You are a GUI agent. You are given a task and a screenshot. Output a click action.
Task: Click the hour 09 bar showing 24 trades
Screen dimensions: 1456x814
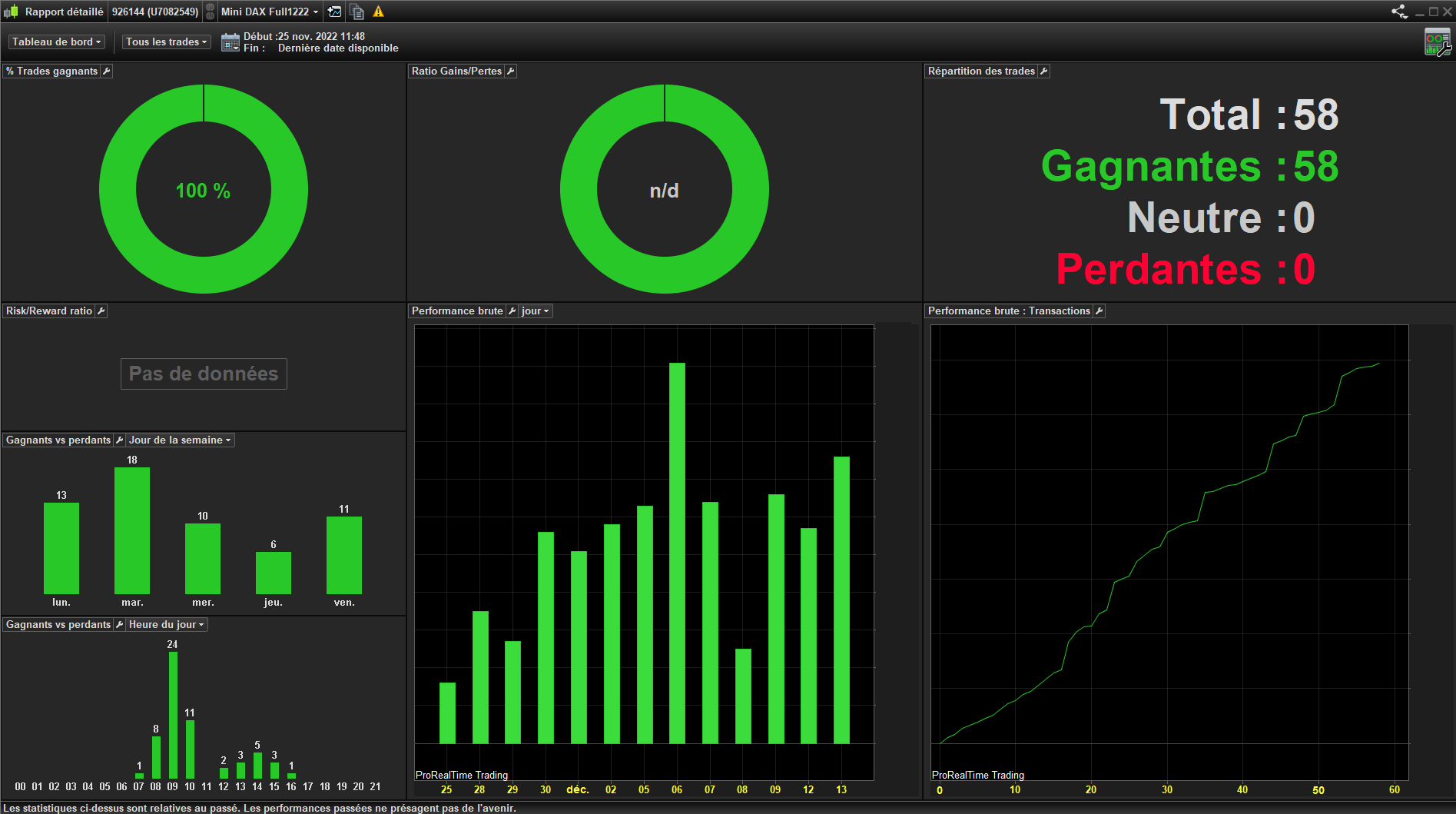click(173, 715)
